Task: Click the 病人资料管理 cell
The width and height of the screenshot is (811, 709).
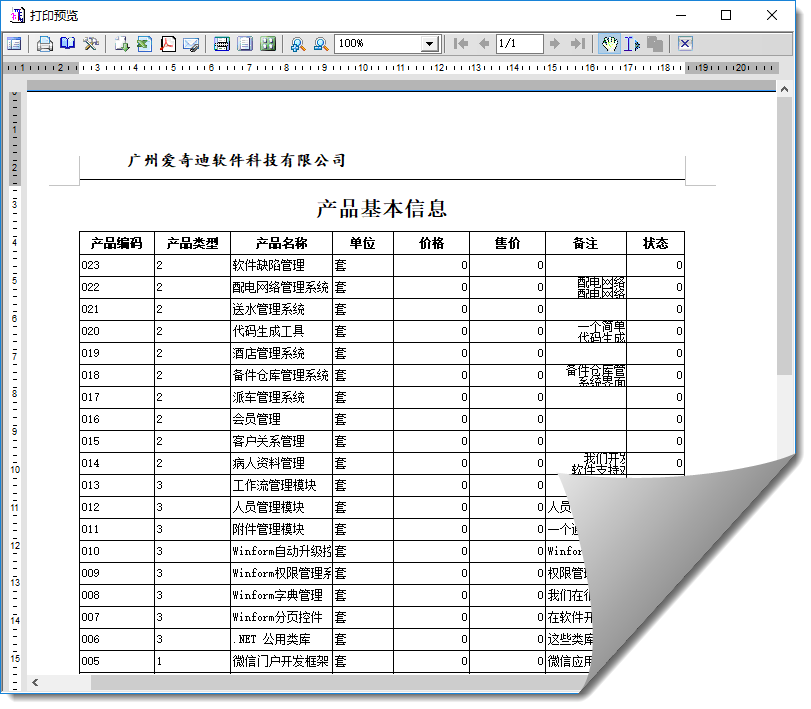Action: point(281,463)
